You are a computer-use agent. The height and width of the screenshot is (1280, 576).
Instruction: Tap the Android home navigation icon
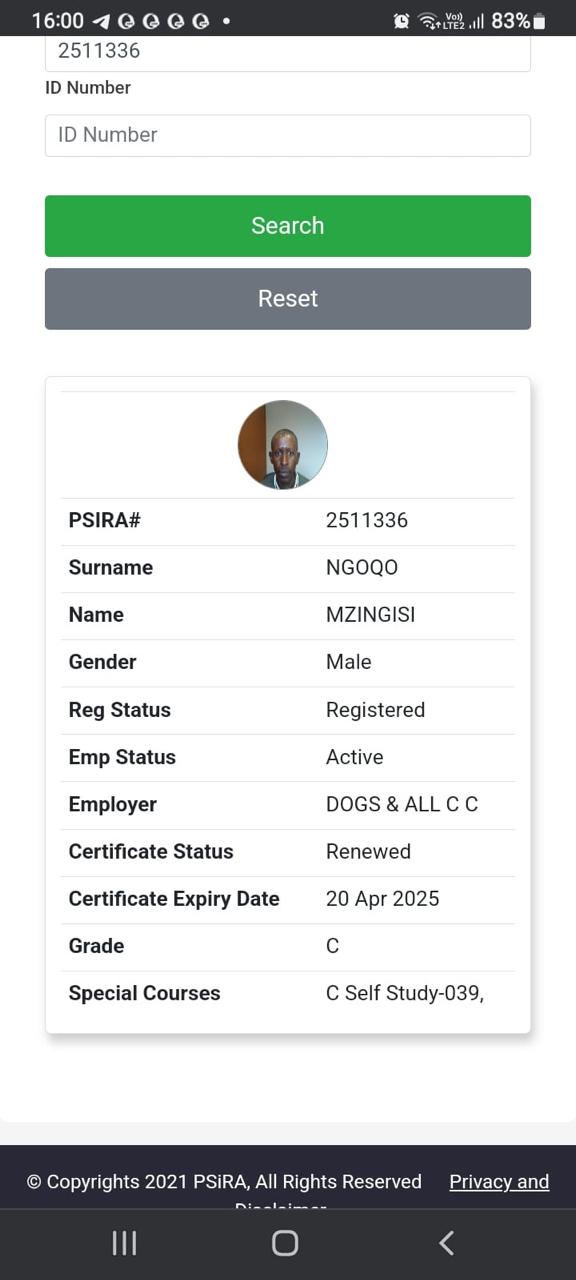tap(285, 1243)
